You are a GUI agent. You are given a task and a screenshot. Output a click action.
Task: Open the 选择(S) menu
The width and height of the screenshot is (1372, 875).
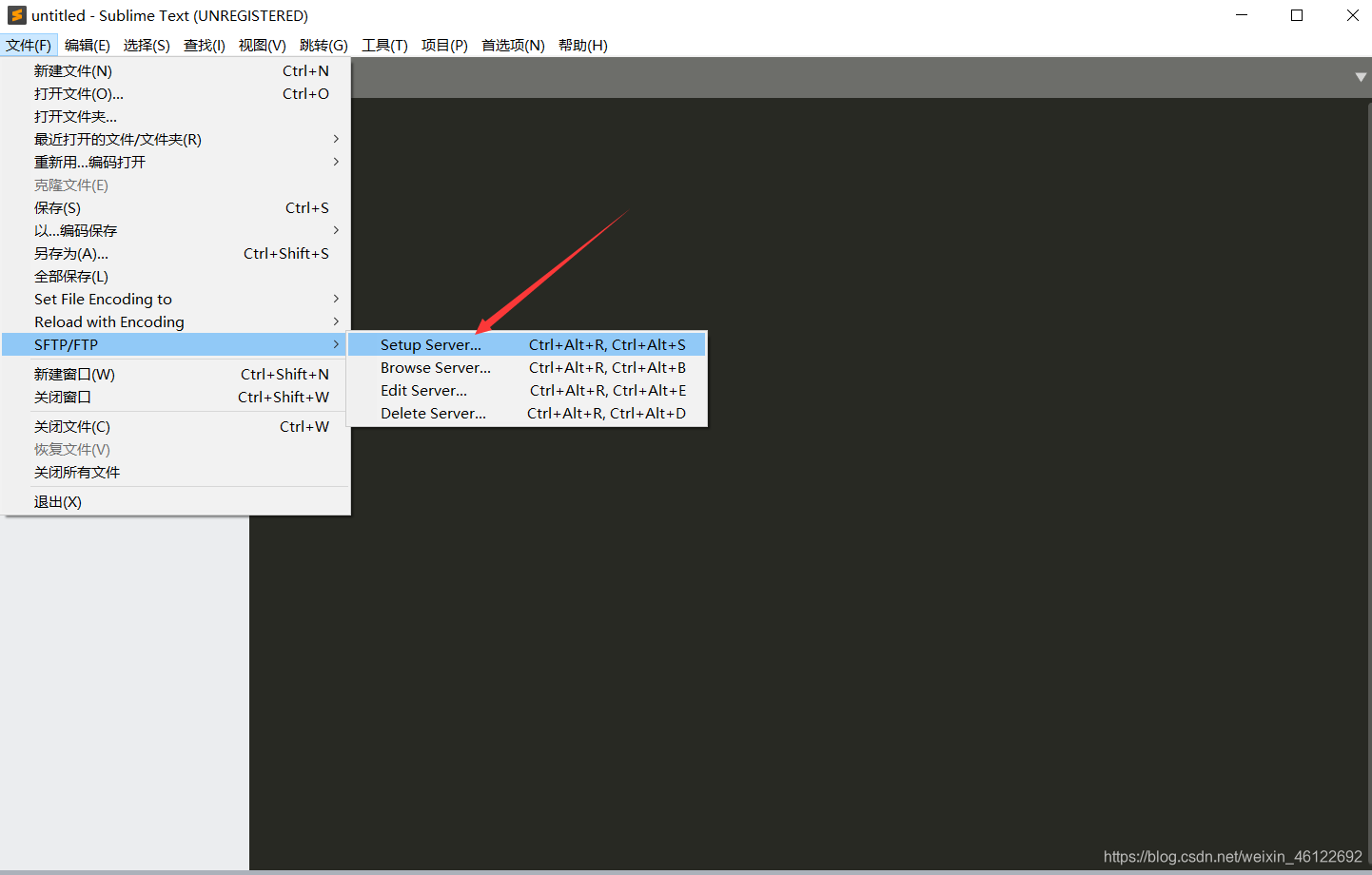tap(147, 45)
